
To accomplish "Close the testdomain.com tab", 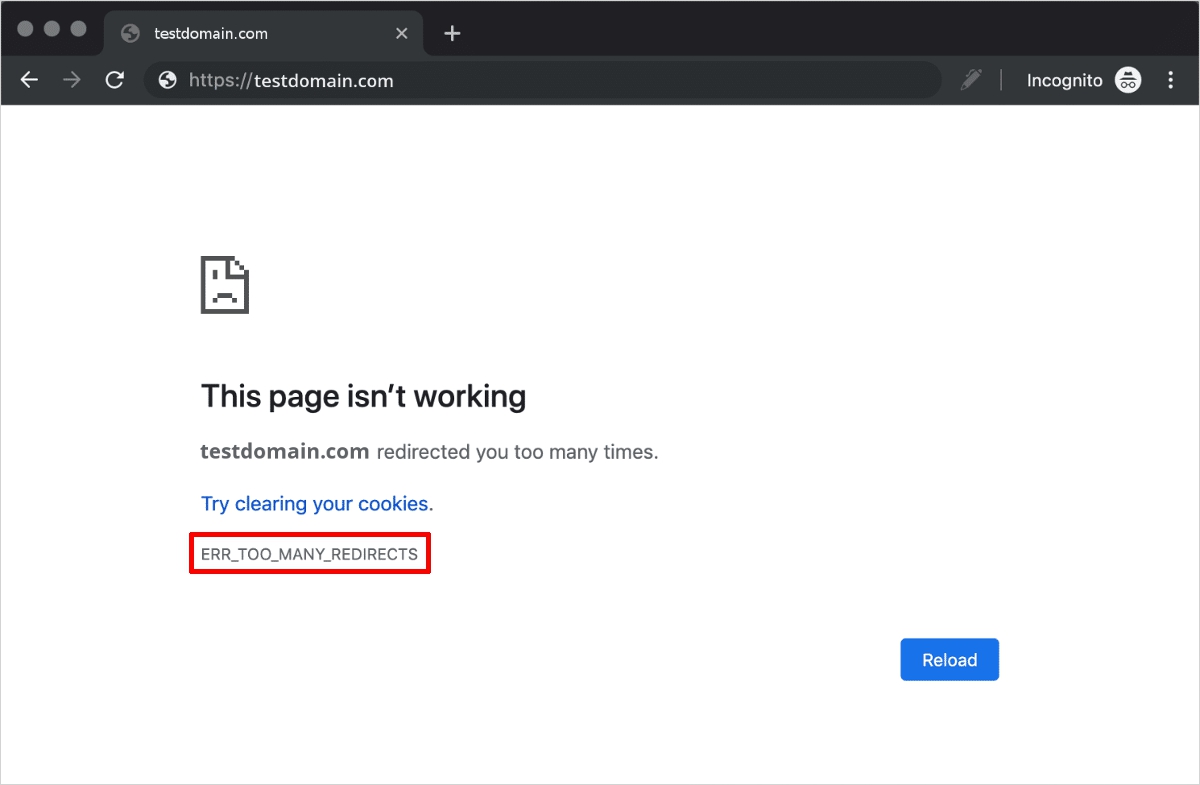I will pyautogui.click(x=402, y=33).
